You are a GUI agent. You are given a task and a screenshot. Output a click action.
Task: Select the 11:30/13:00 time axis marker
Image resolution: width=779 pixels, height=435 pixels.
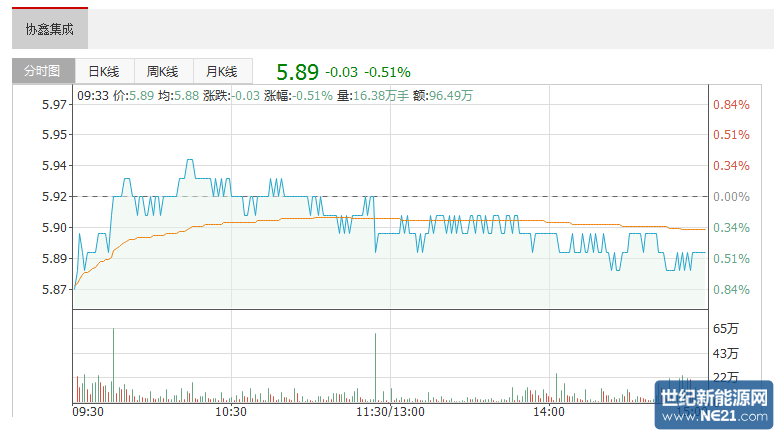[390, 411]
